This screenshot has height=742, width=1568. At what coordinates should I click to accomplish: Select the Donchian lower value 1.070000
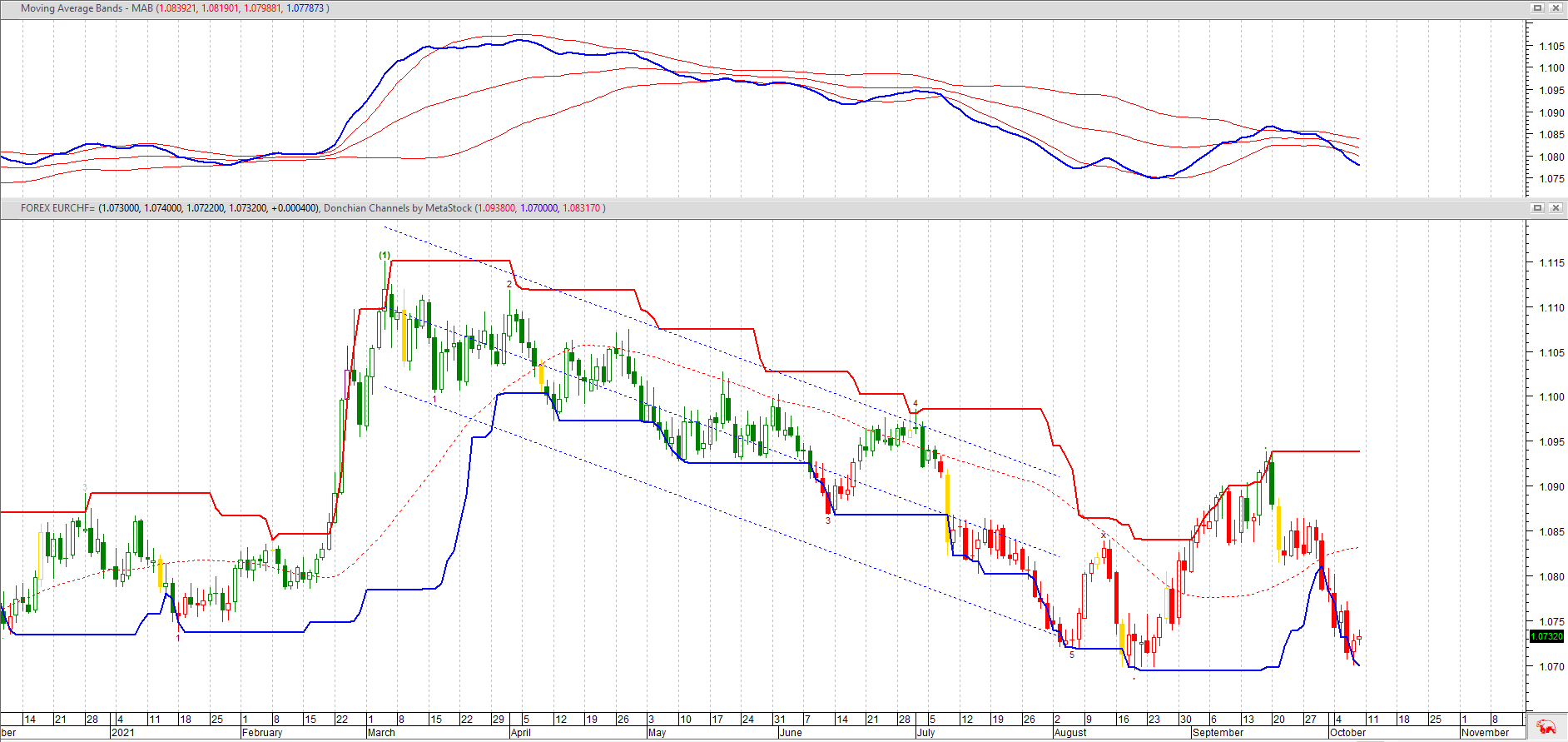coord(539,208)
